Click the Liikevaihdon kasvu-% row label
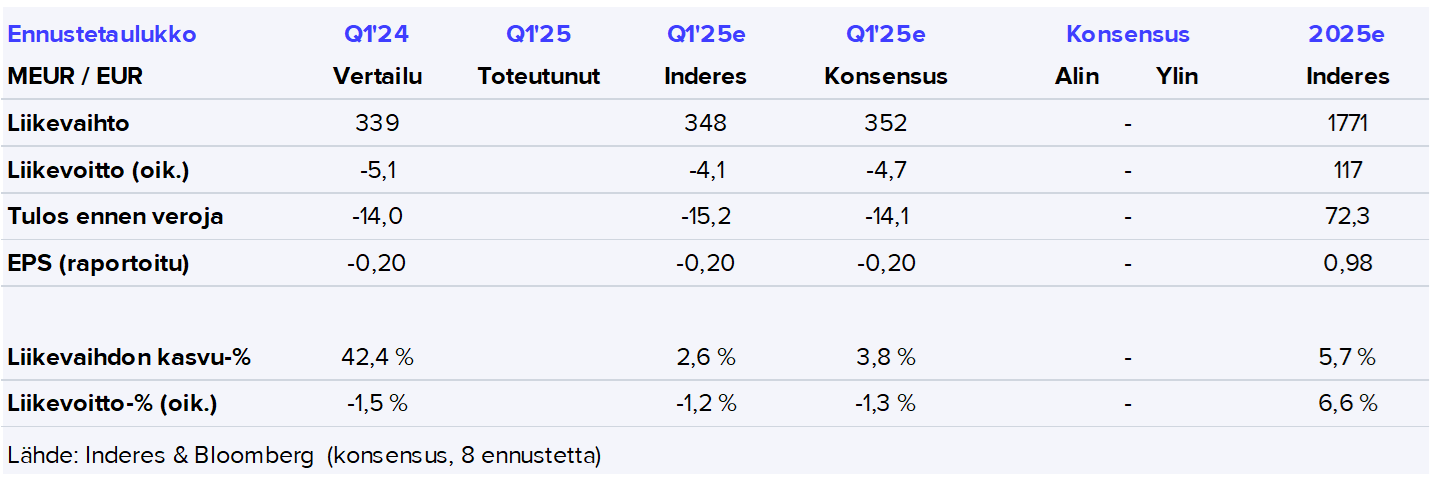The image size is (1433, 479). coord(129,357)
